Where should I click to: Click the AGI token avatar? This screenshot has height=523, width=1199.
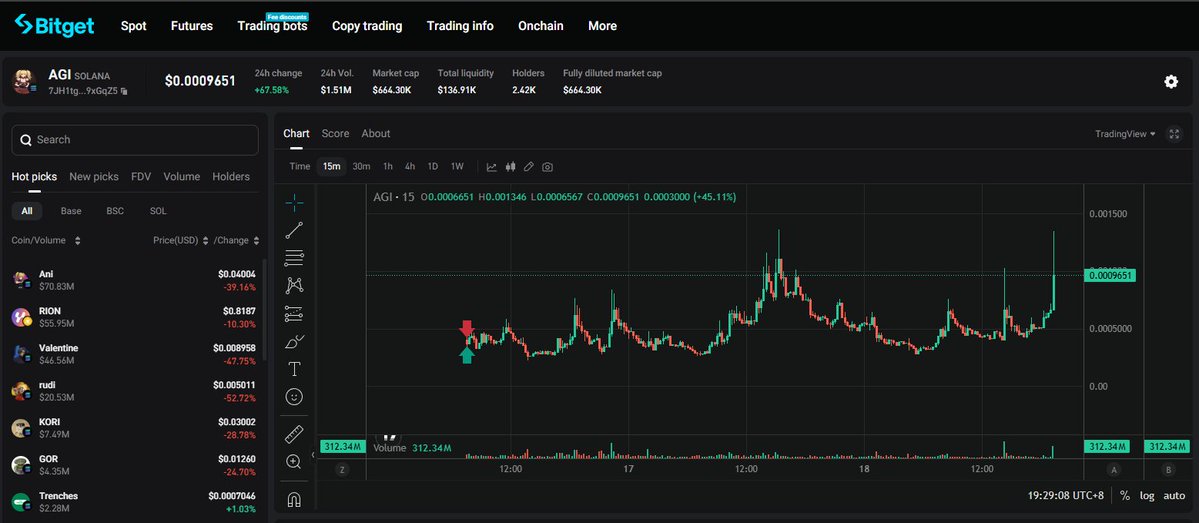pyautogui.click(x=24, y=81)
